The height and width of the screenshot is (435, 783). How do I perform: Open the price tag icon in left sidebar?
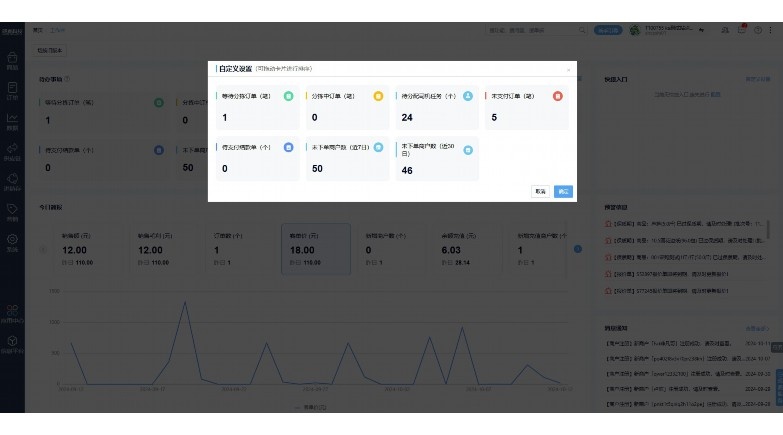click(x=12, y=212)
